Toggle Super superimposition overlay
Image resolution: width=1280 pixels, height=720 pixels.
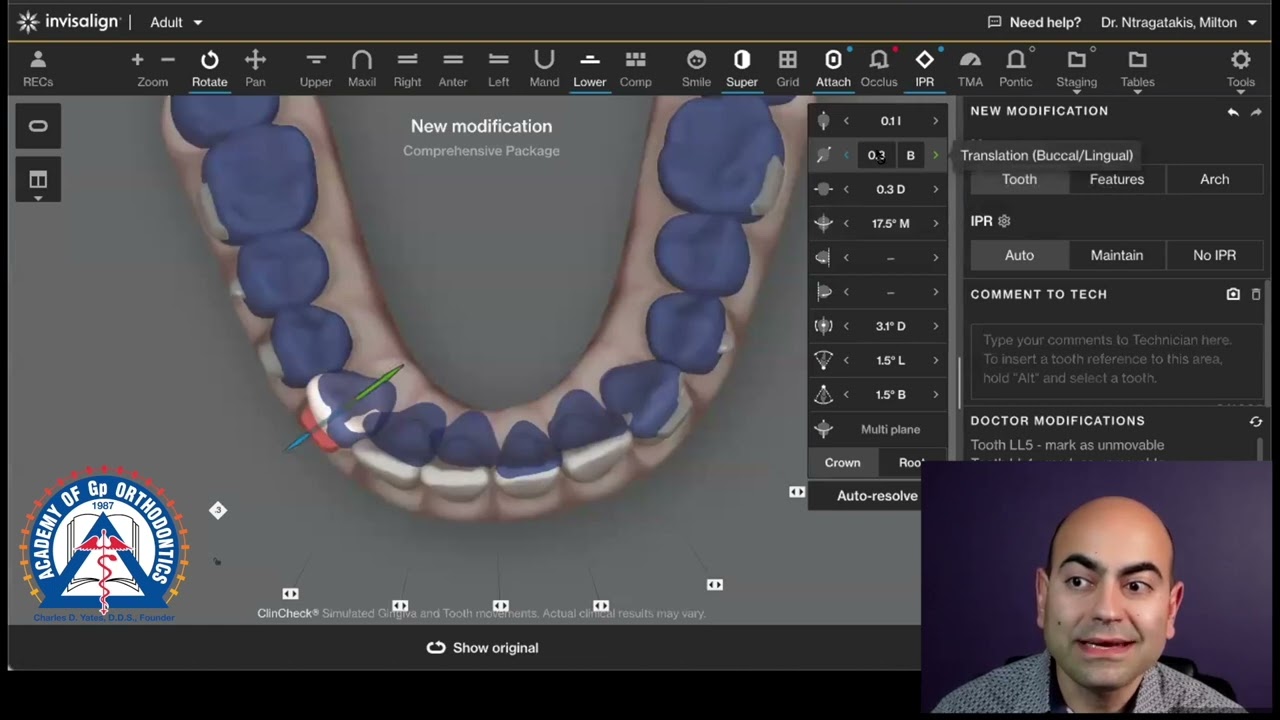(742, 69)
